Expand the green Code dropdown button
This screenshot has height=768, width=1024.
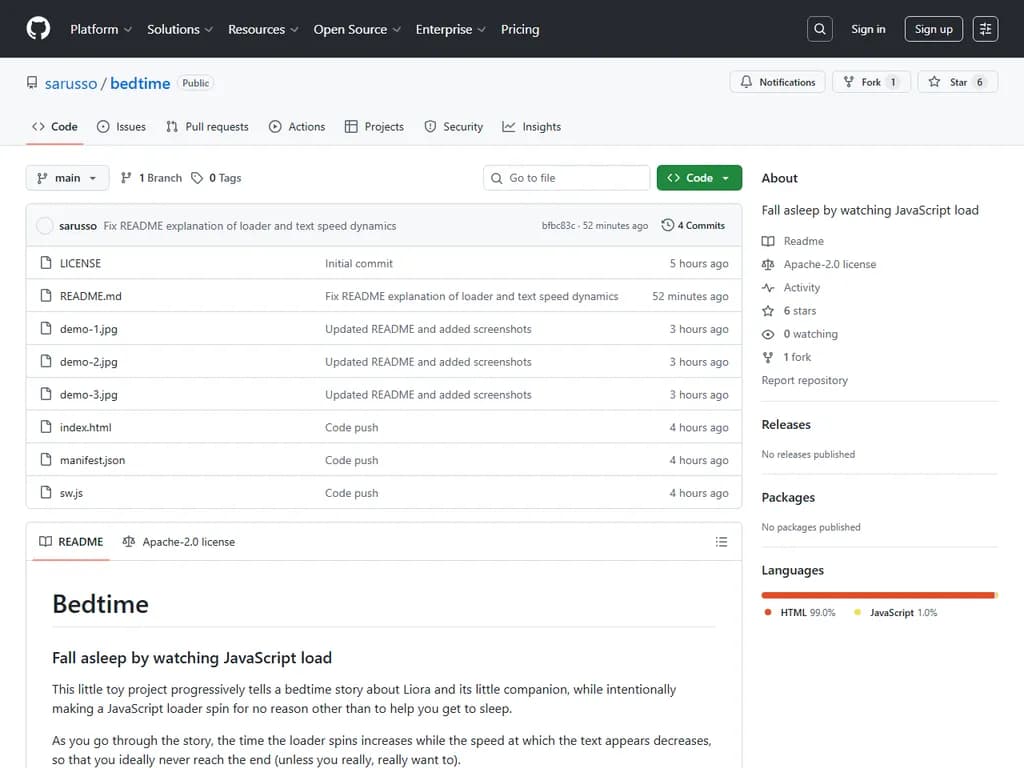(699, 178)
